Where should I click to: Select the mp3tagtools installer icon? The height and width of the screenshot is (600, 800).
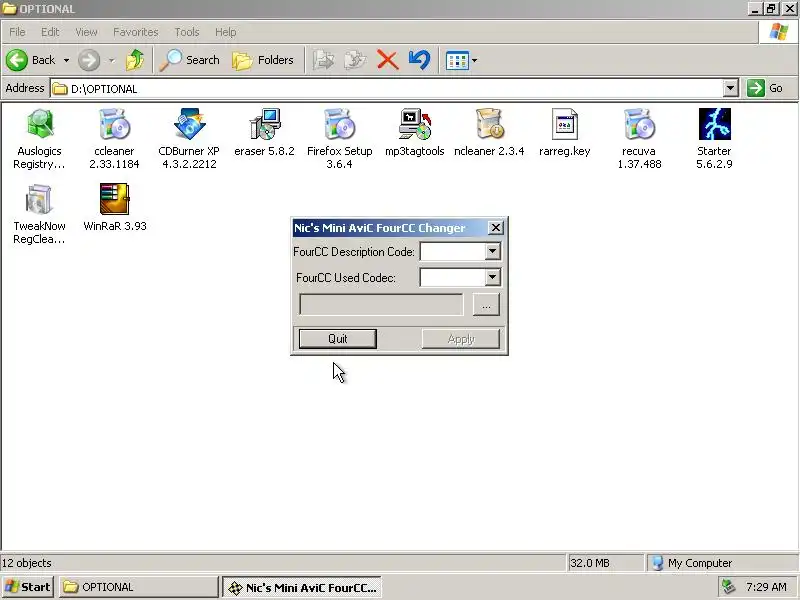click(x=415, y=124)
